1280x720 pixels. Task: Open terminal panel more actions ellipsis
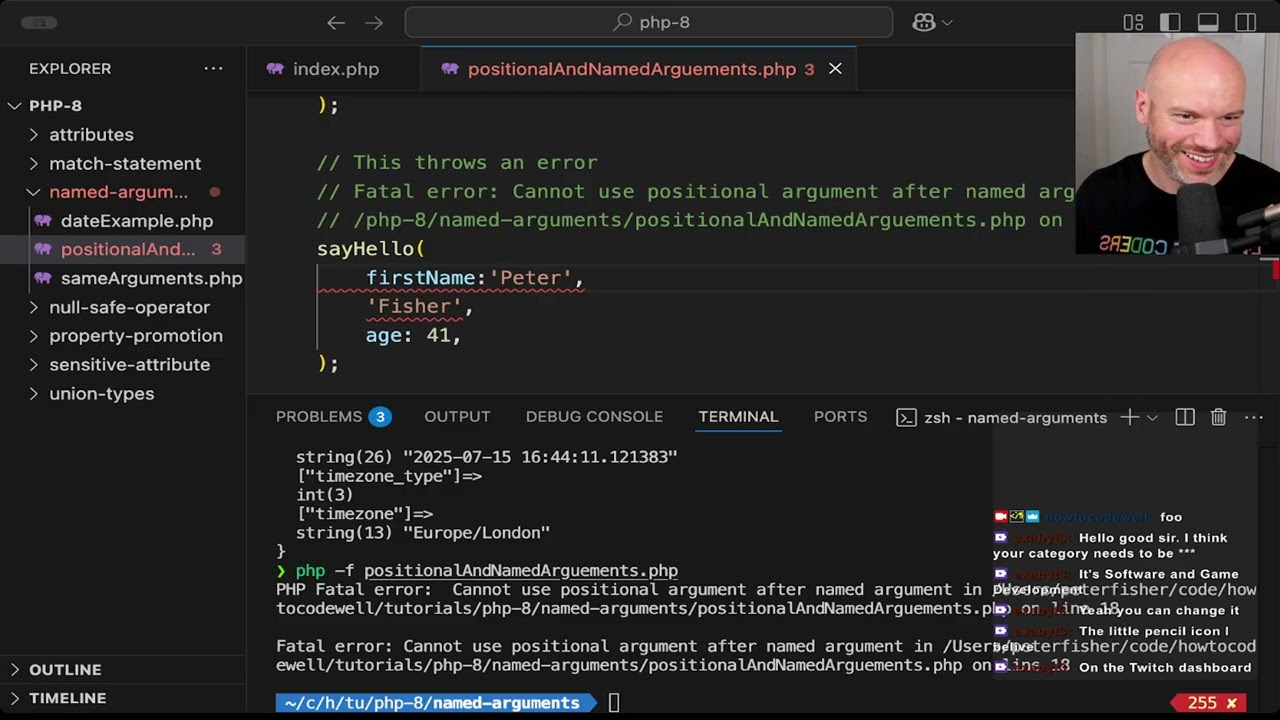[1253, 417]
